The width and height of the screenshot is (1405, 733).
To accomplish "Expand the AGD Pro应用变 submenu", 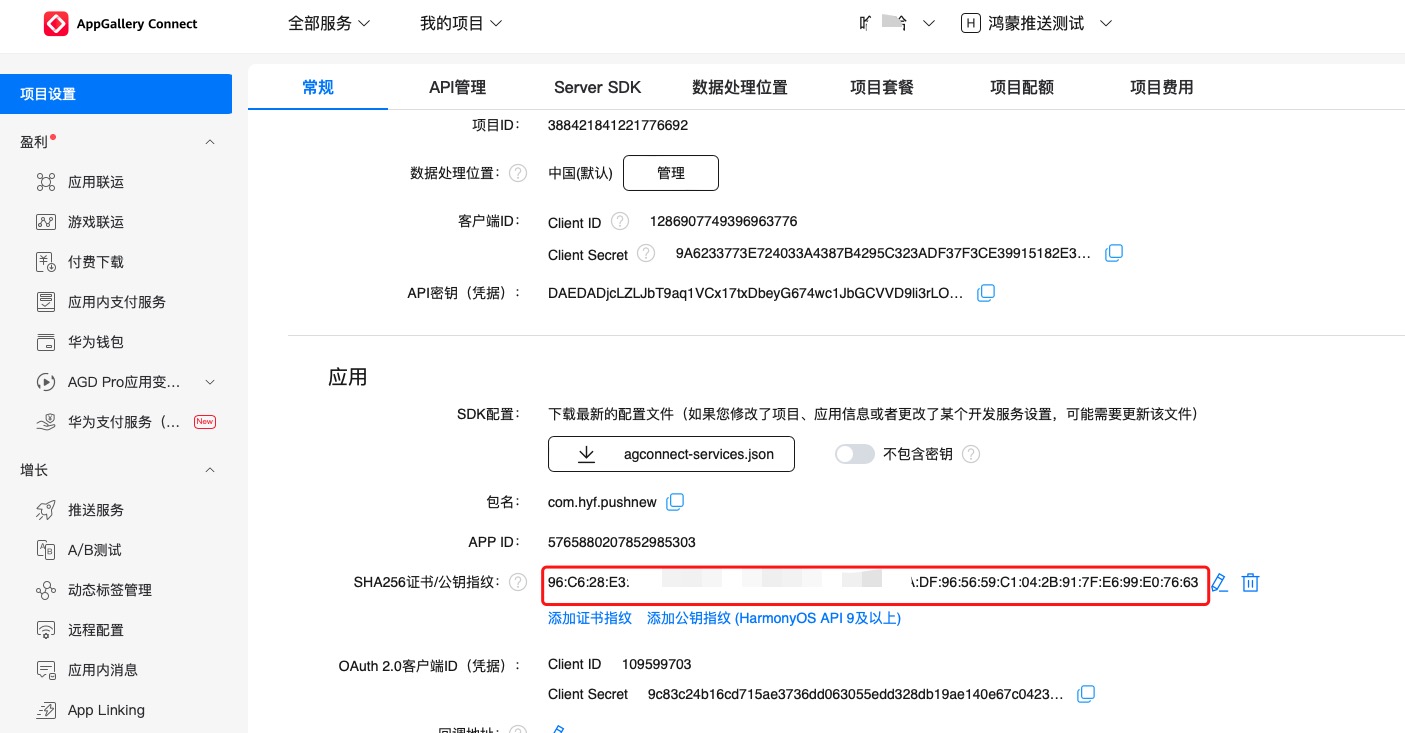I will pyautogui.click(x=210, y=382).
